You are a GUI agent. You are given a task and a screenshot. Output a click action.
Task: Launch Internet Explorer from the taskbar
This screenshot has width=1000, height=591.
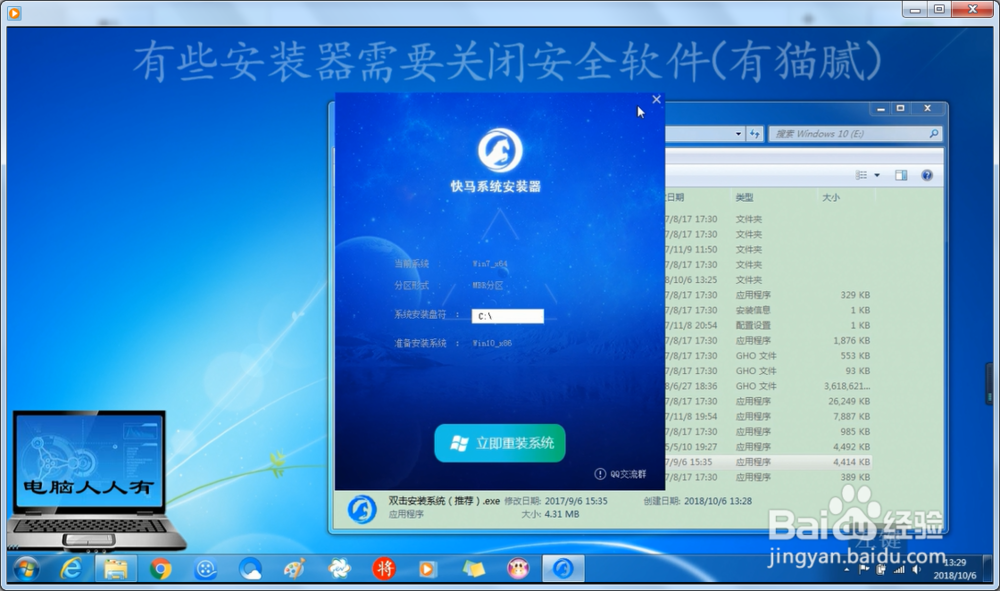pyautogui.click(x=70, y=569)
